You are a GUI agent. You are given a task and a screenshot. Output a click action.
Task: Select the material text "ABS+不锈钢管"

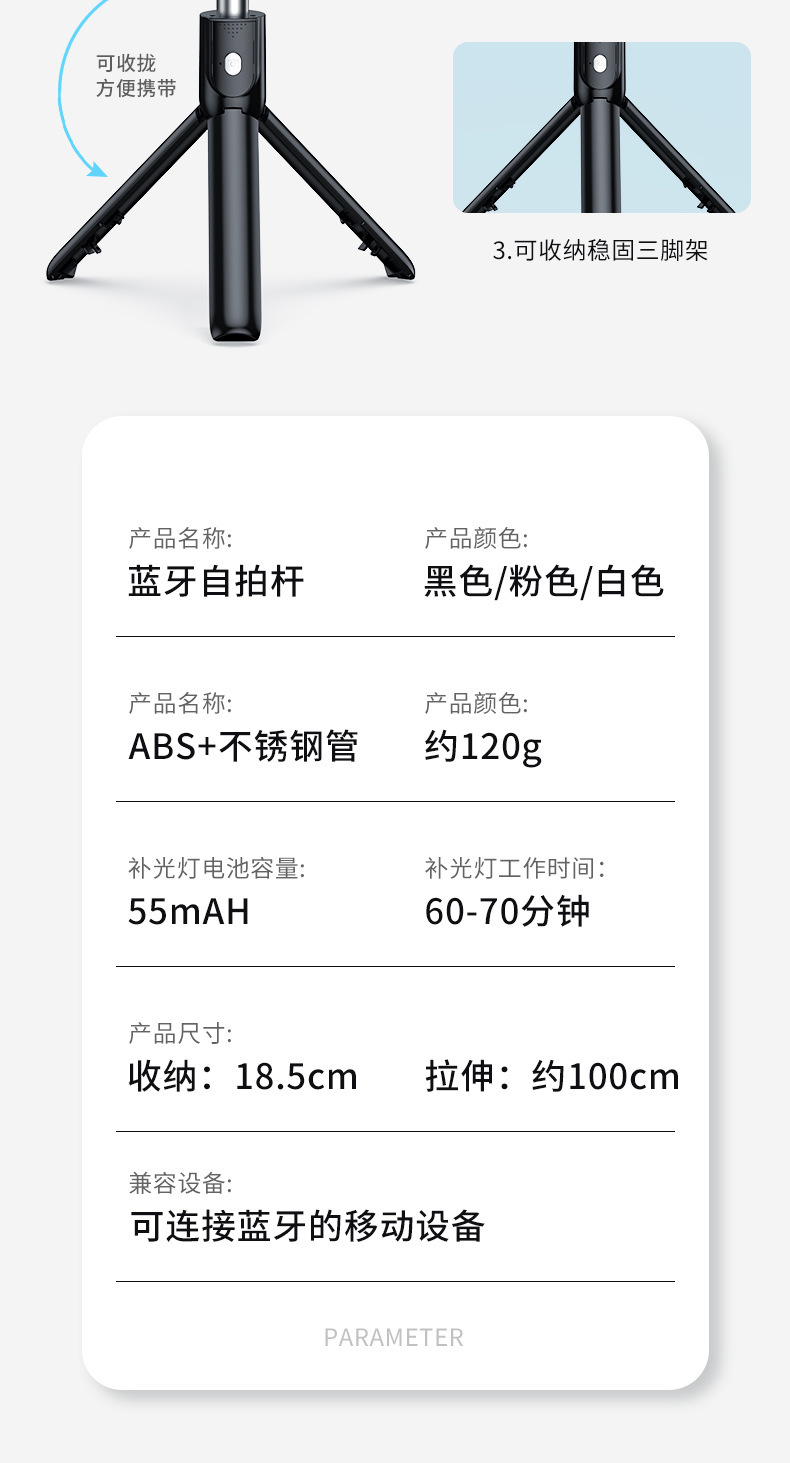243,747
